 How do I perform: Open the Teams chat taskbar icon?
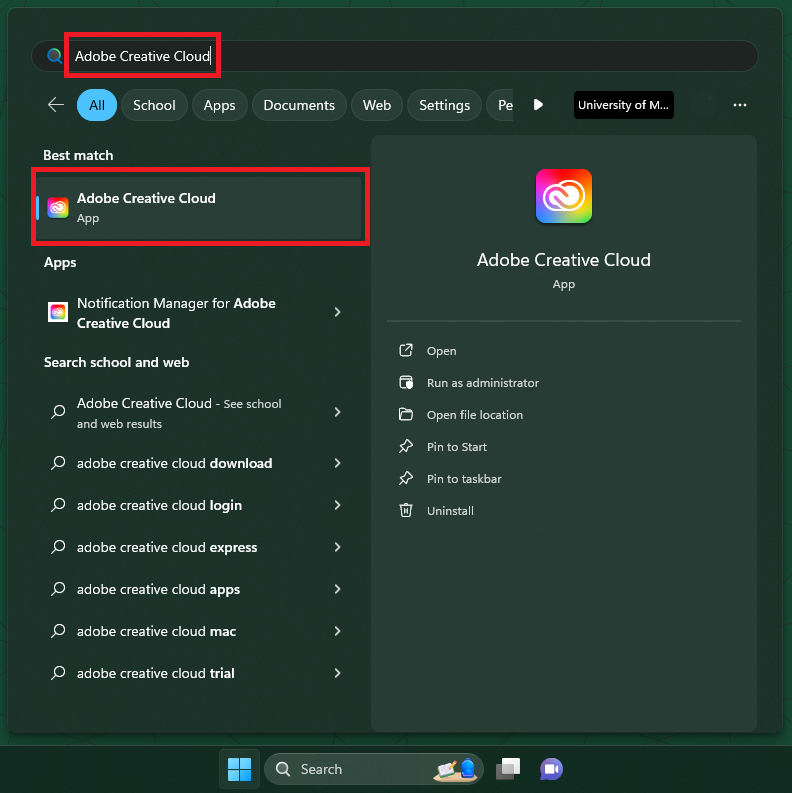[x=551, y=769]
